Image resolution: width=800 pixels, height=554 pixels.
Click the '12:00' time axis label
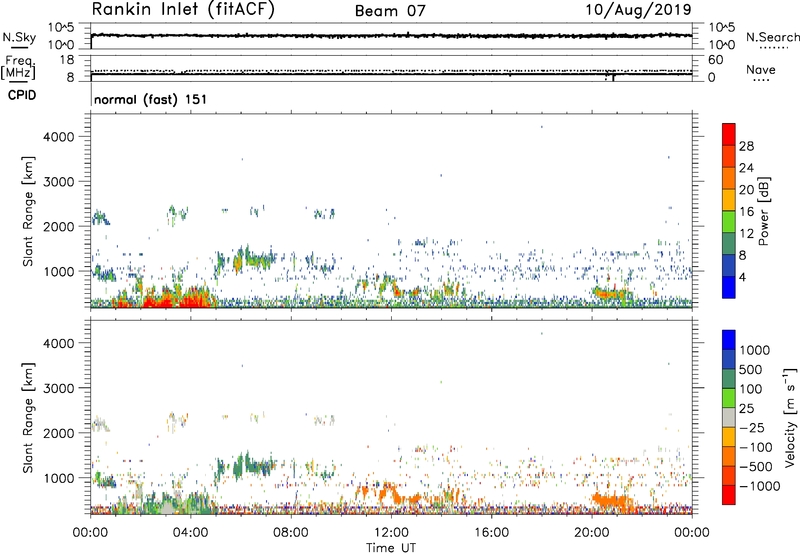point(391,533)
